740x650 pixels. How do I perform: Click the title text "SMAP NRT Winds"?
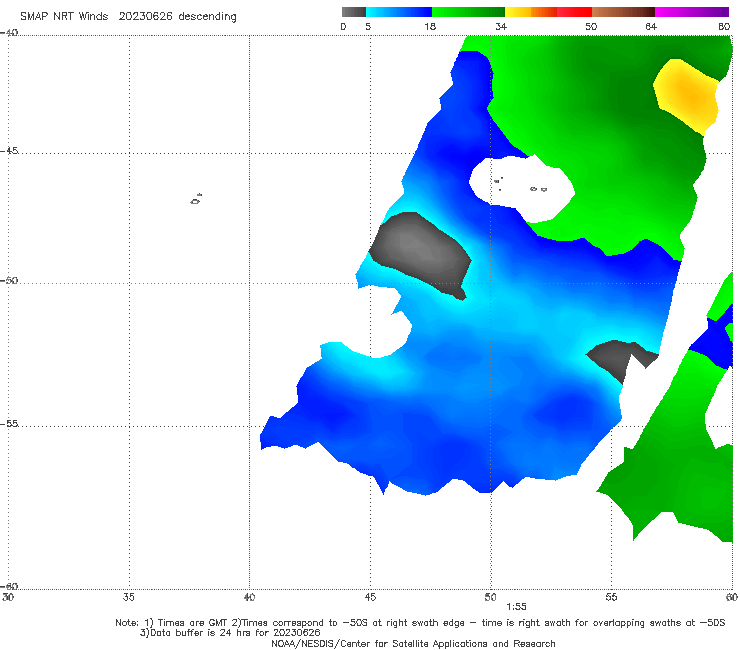64,17
